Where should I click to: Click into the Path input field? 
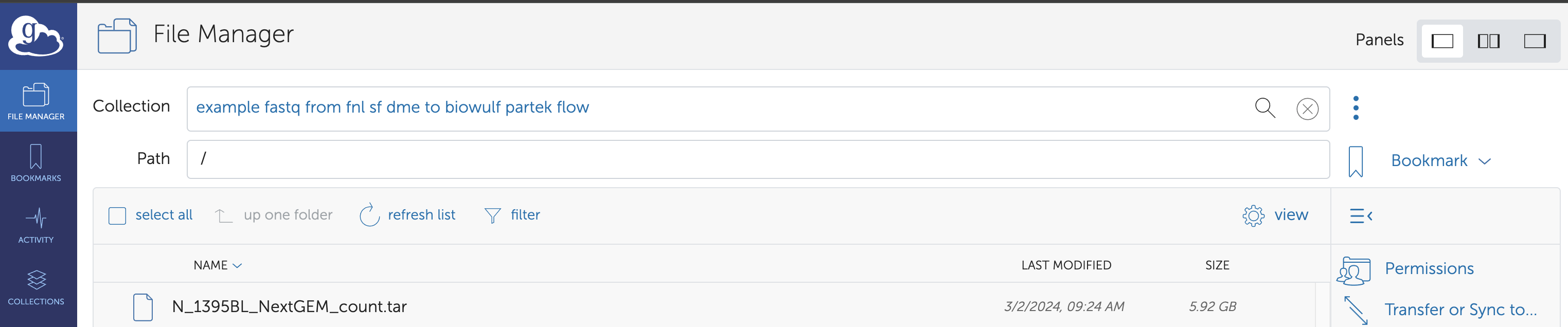757,159
